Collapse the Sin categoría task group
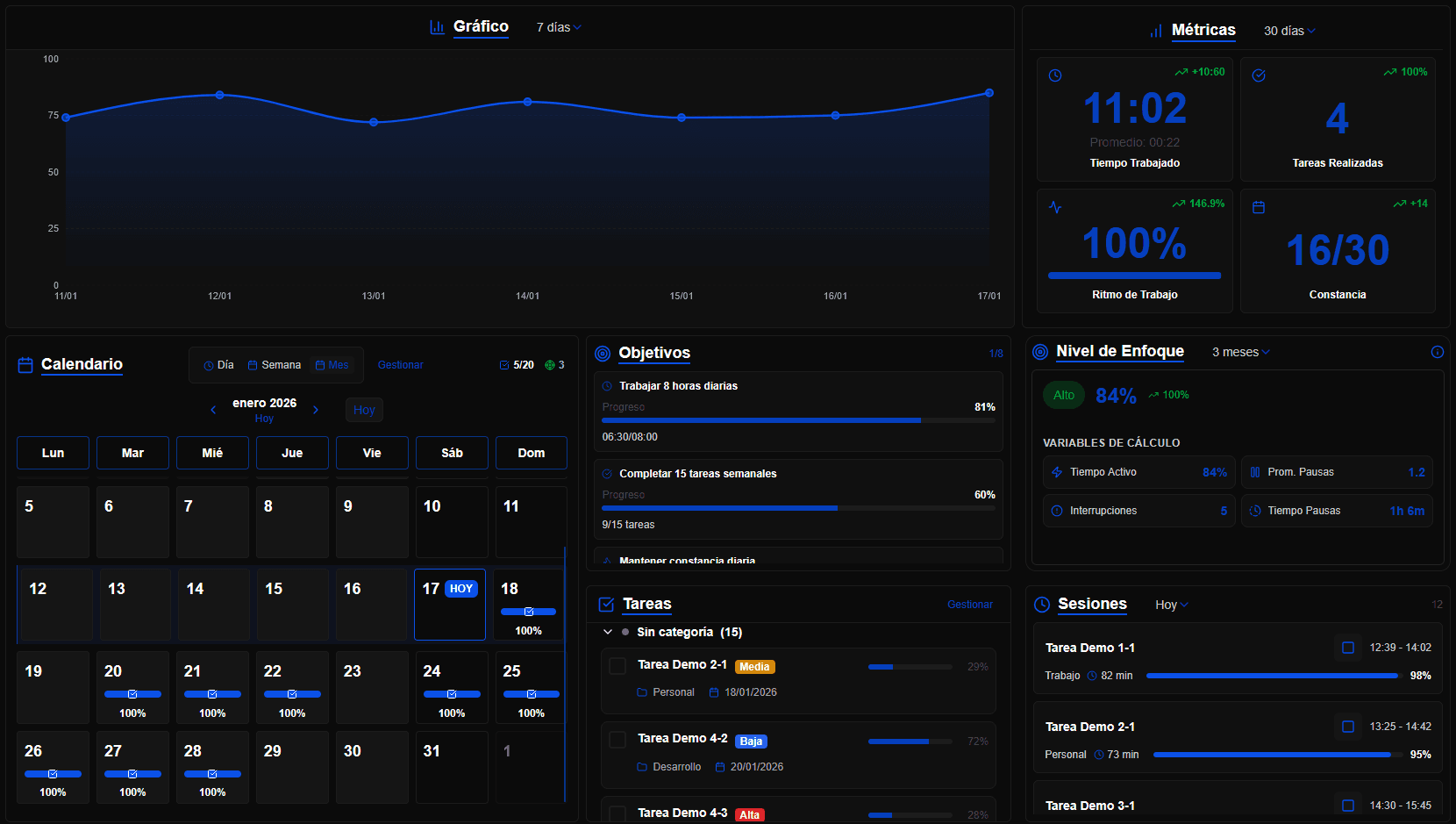Viewport: 1456px width, 824px height. pos(607,631)
